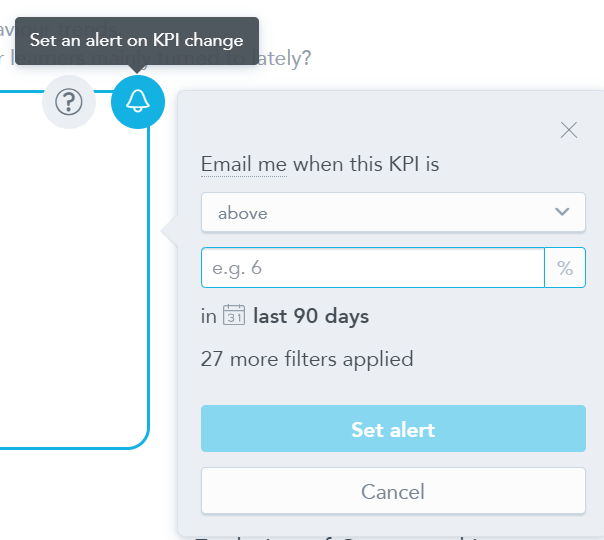Viewport: 604px width, 540px height.
Task: Open the "above" condition dropdown
Action: point(393,212)
